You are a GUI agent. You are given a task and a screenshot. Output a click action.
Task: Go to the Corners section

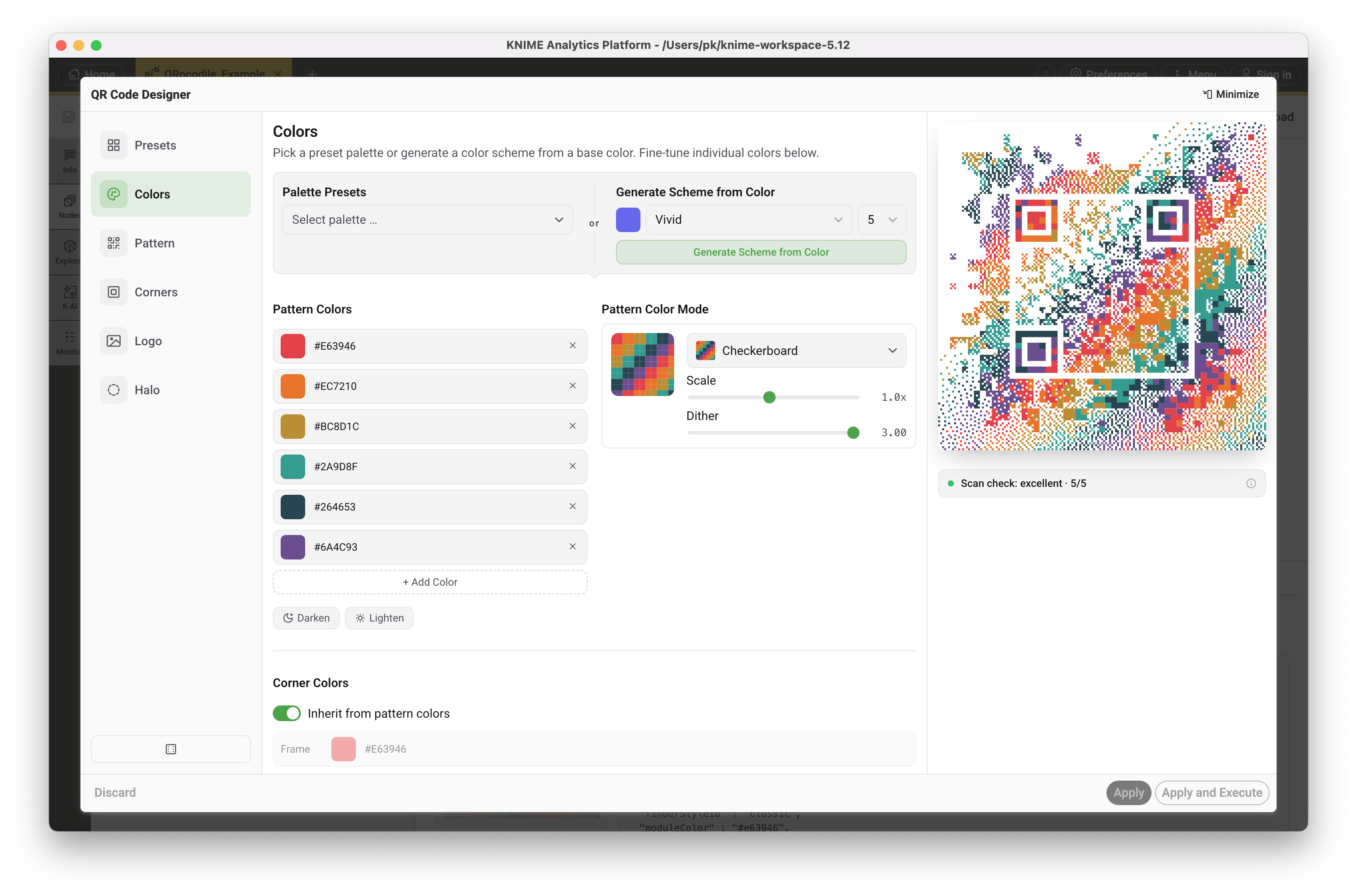coord(170,292)
